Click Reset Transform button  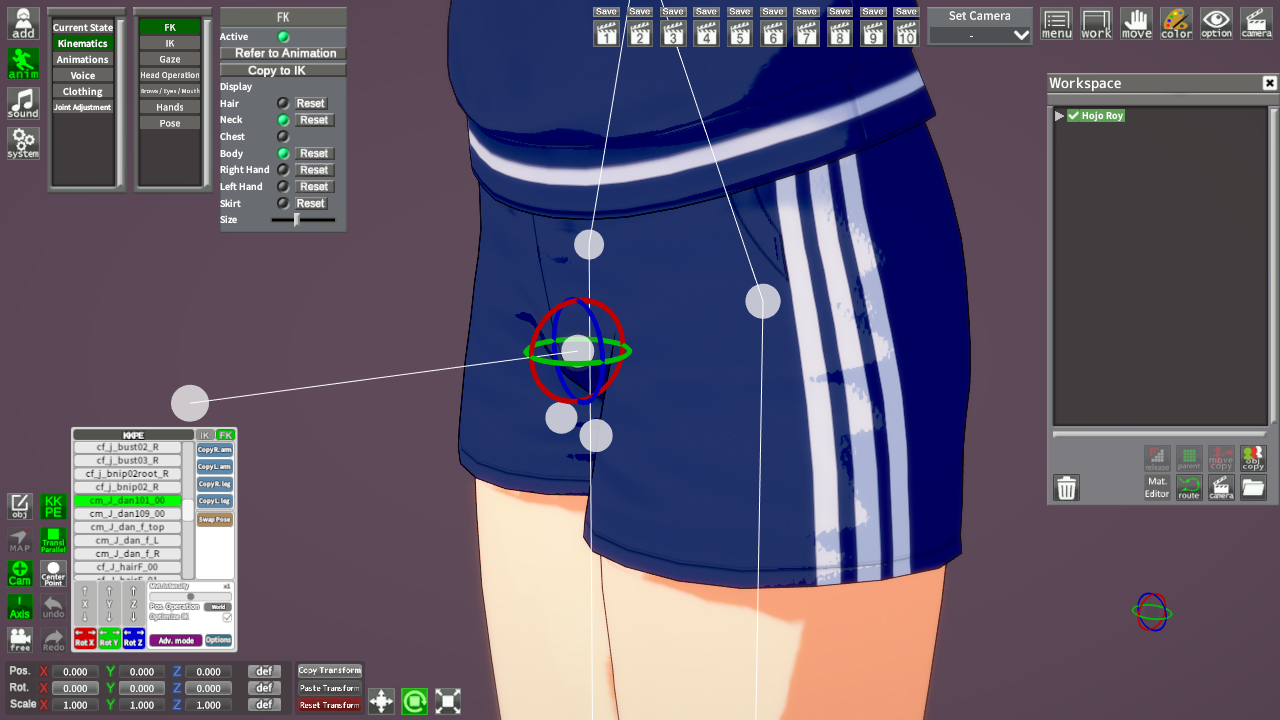[330, 705]
